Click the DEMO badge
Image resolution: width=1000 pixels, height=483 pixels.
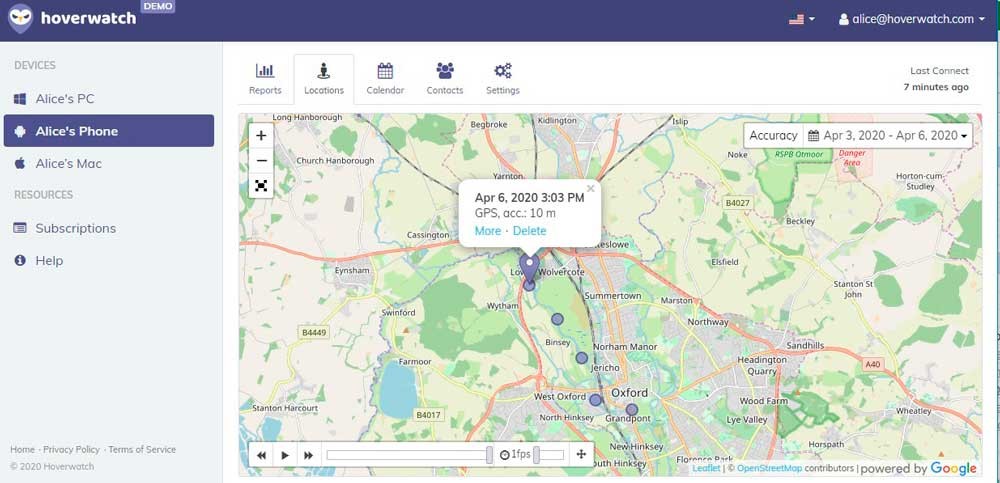point(158,6)
